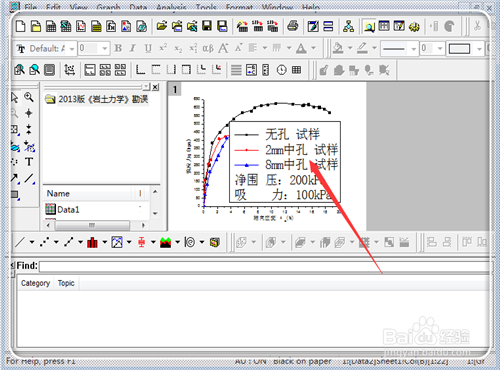Toggle Greek symbols (αβ) formatting
Viewport: 500px width, 370px height.
208,48
